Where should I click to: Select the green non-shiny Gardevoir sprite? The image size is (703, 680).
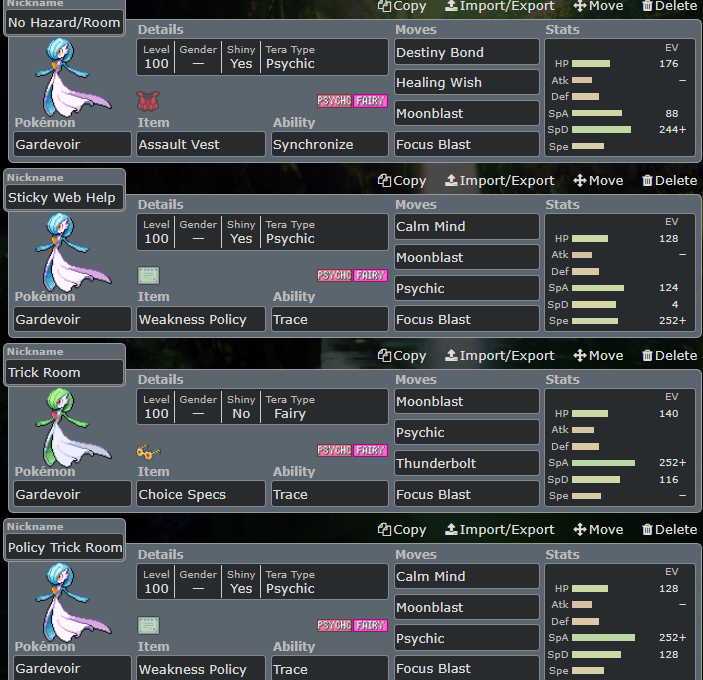[72, 428]
